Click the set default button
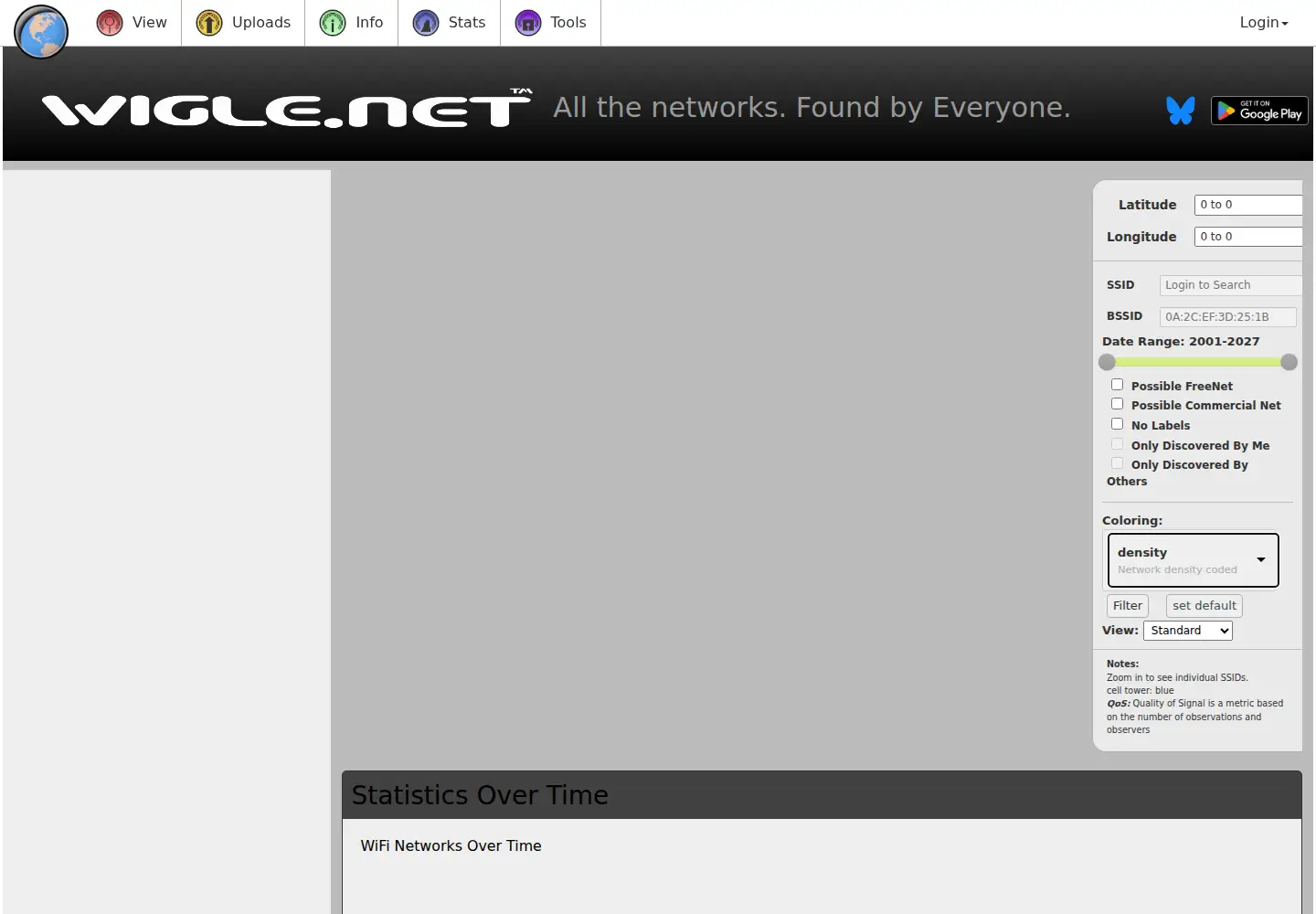Viewport: 1316px width, 914px height. coord(1205,606)
